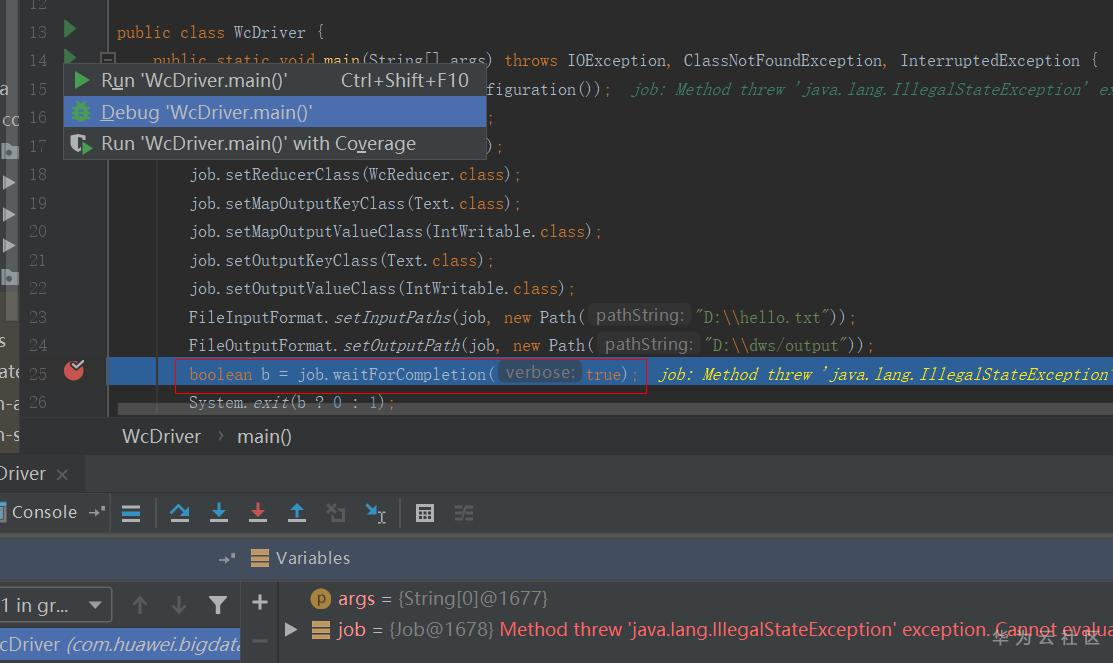This screenshot has width=1113, height=663.
Task: Click the setMapOutputValueClass code line
Action: point(395,232)
